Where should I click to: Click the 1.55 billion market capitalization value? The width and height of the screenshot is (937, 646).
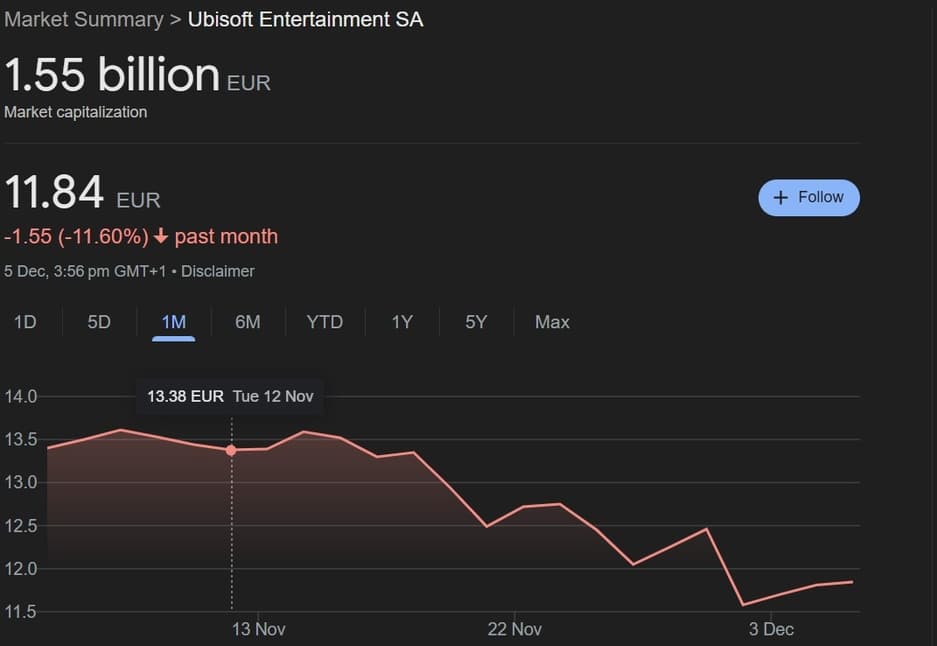pyautogui.click(x=112, y=76)
